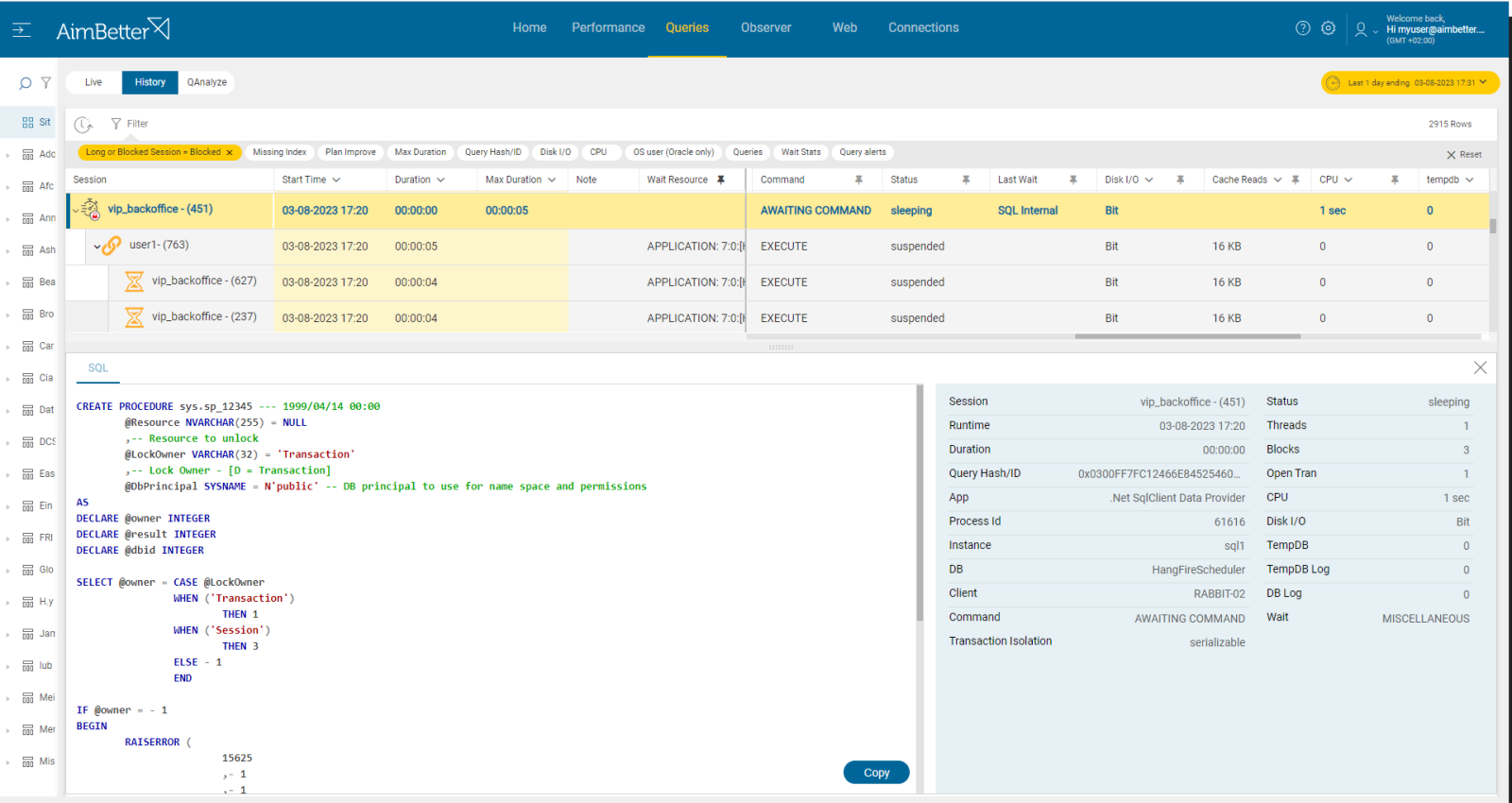Toggle pin on Last Wait column
Screen dimensions: 1512x803
coord(1074,179)
